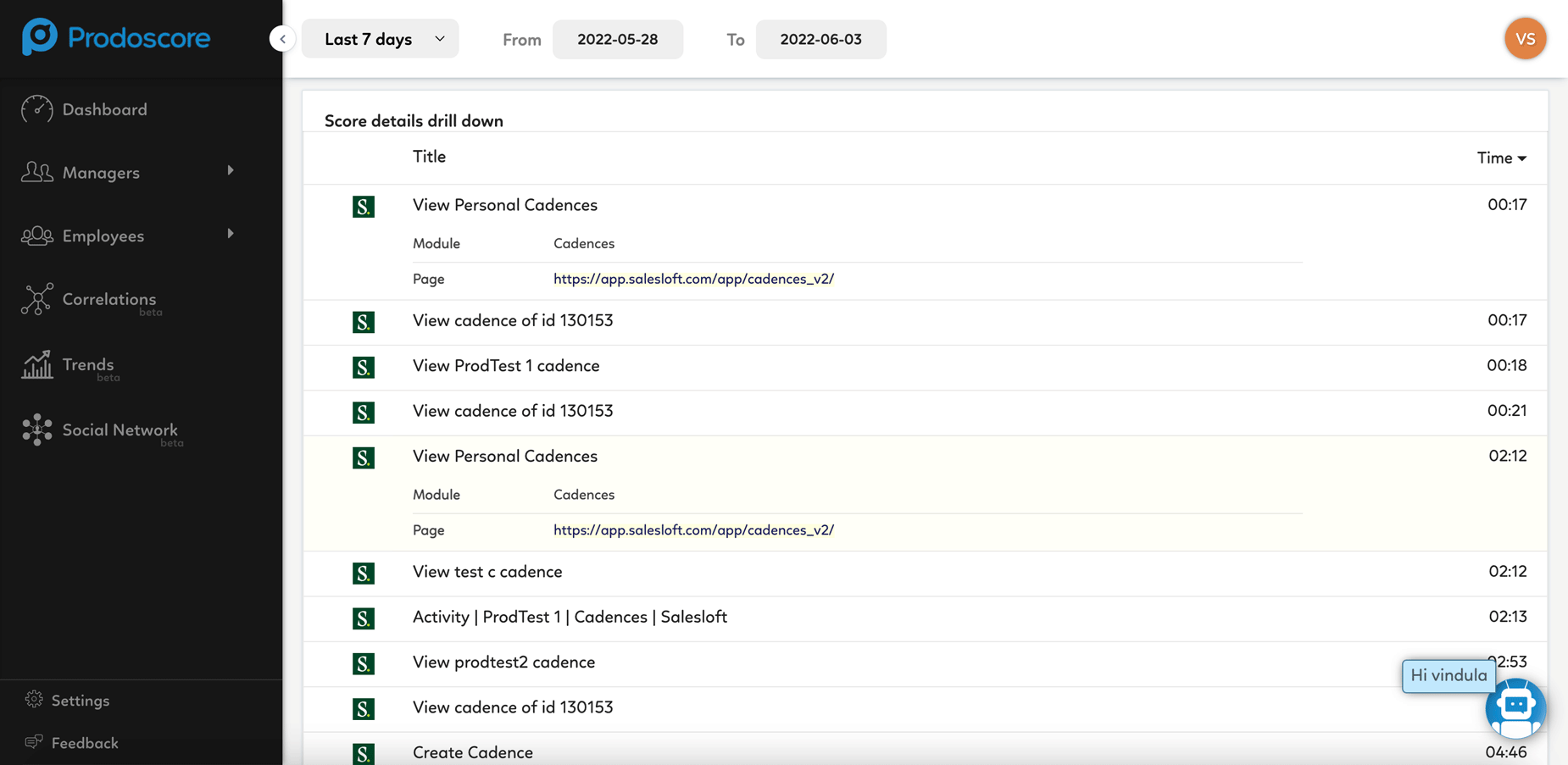Viewport: 1568px width, 765px height.
Task: Click the Trends chart icon
Action: pos(37,364)
